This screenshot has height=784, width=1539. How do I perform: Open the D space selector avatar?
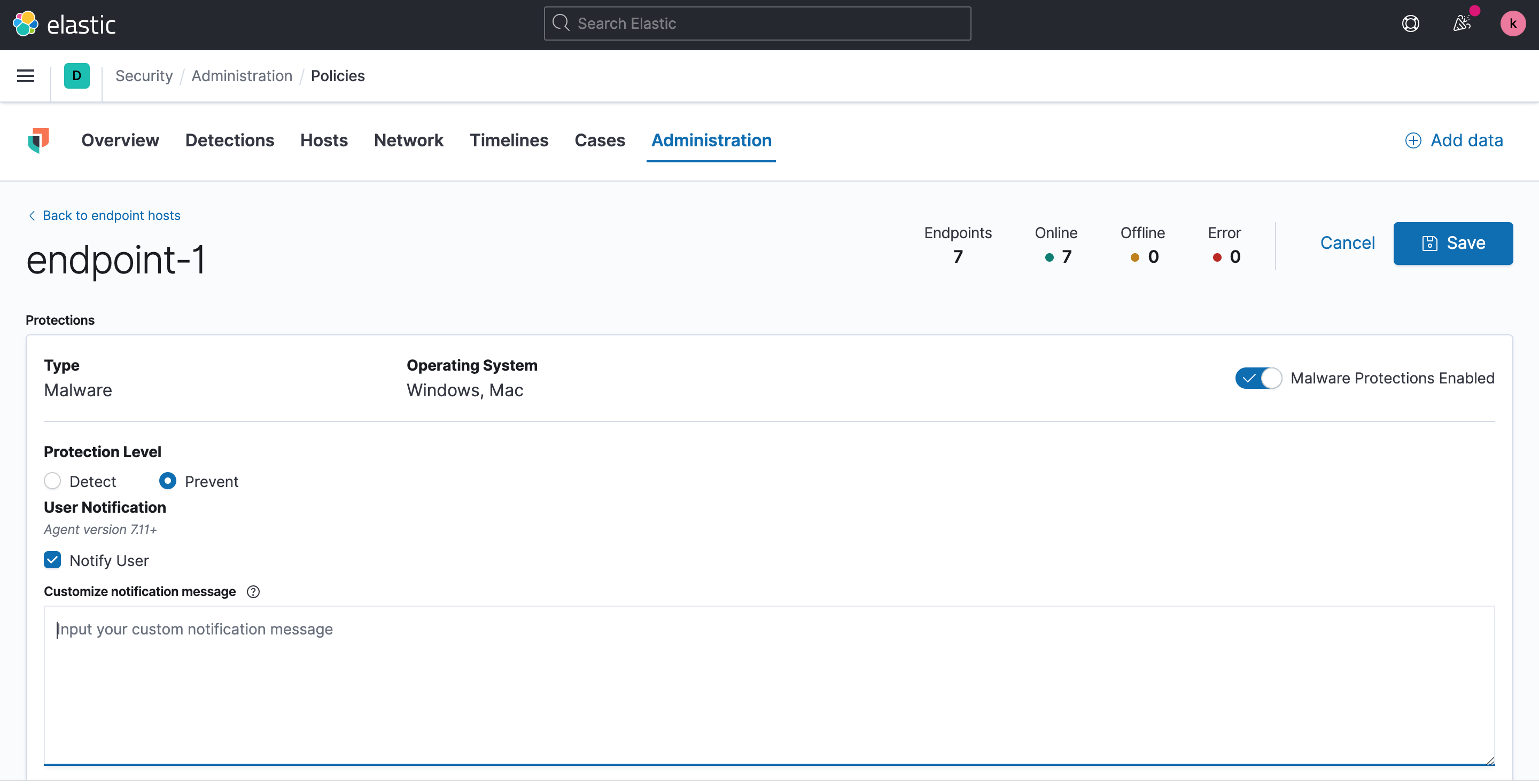[x=76, y=76]
